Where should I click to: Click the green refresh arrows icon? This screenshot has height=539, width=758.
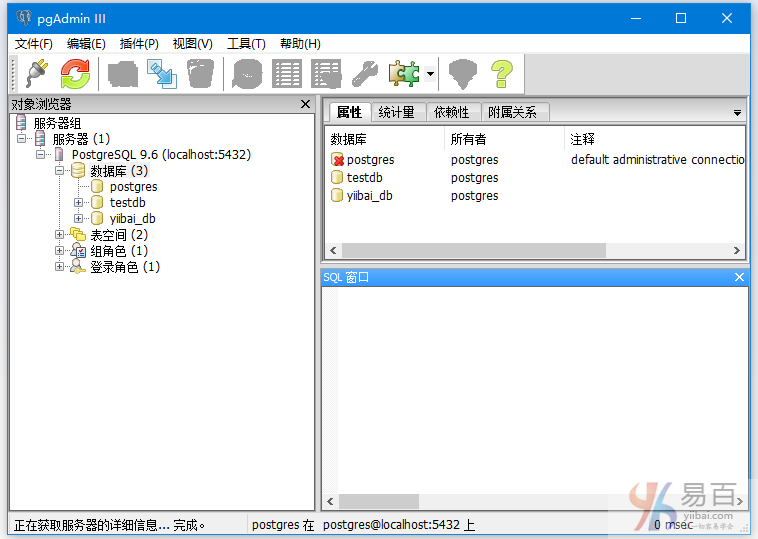coord(75,74)
